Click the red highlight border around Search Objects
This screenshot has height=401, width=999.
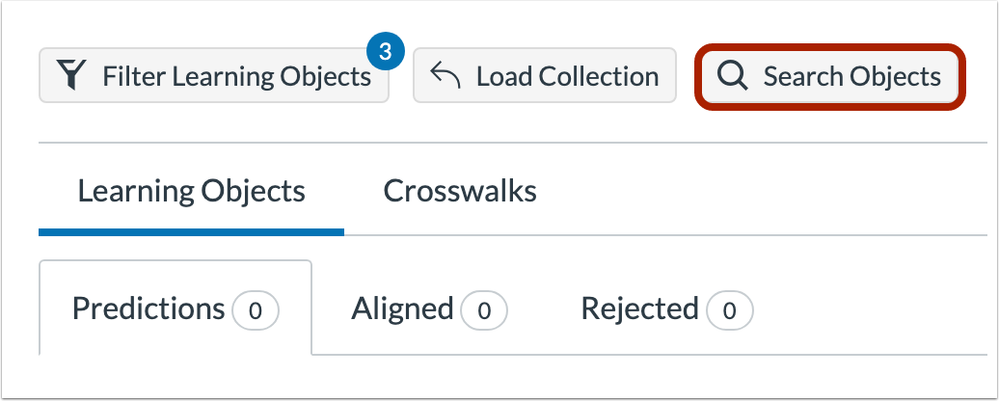830,47
